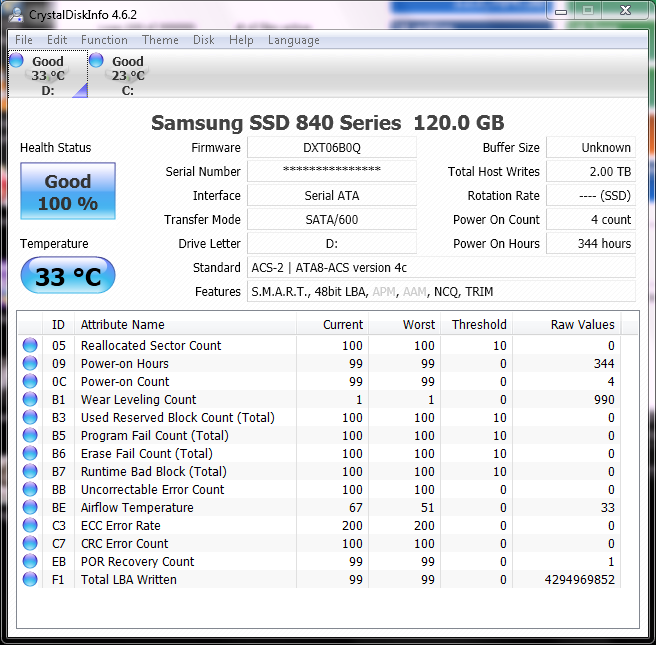
Task: Click the Features field with S.M.A.R.T.
Action: click(441, 291)
